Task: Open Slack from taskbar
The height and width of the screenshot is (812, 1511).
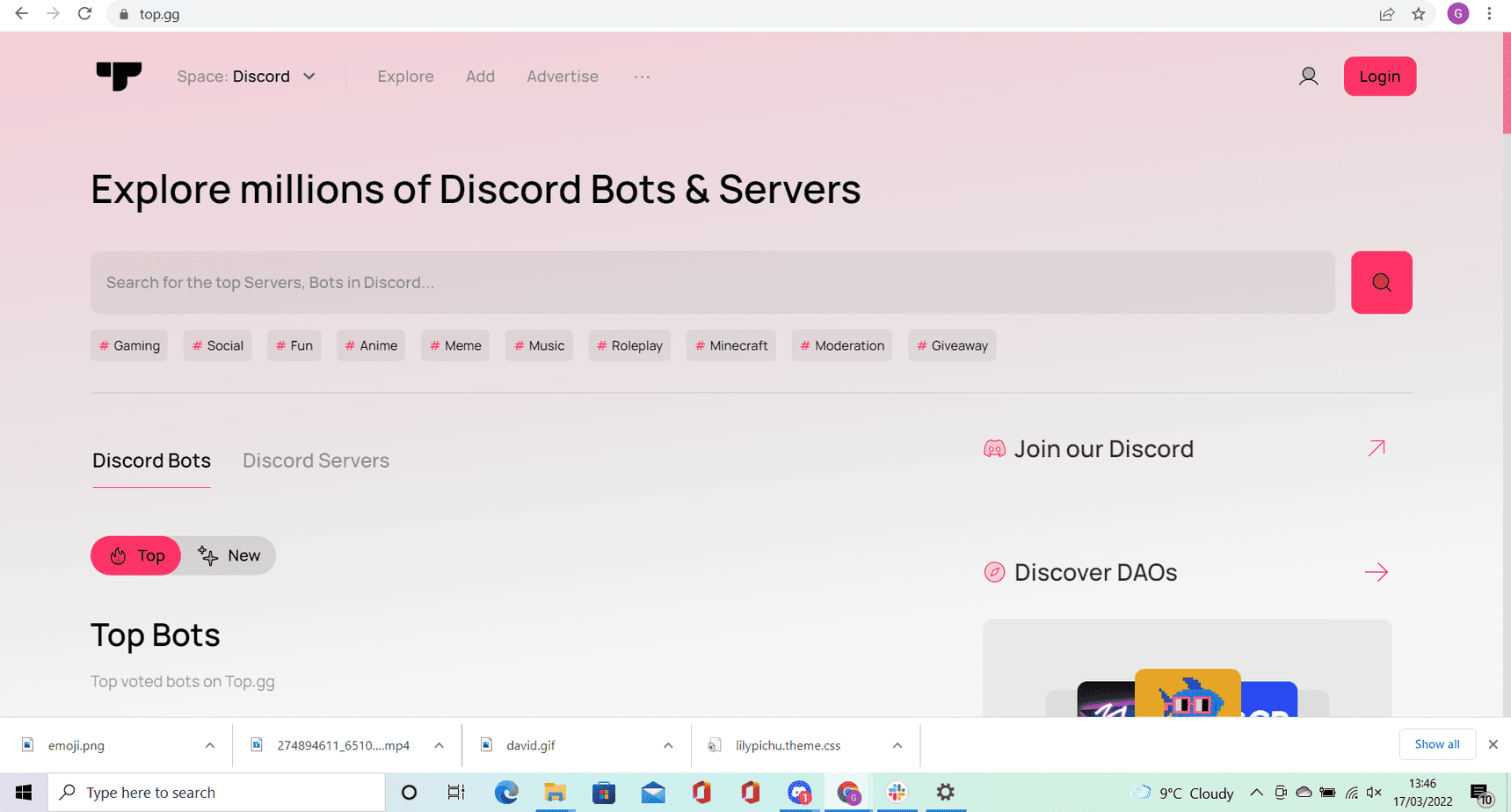Action: click(897, 793)
